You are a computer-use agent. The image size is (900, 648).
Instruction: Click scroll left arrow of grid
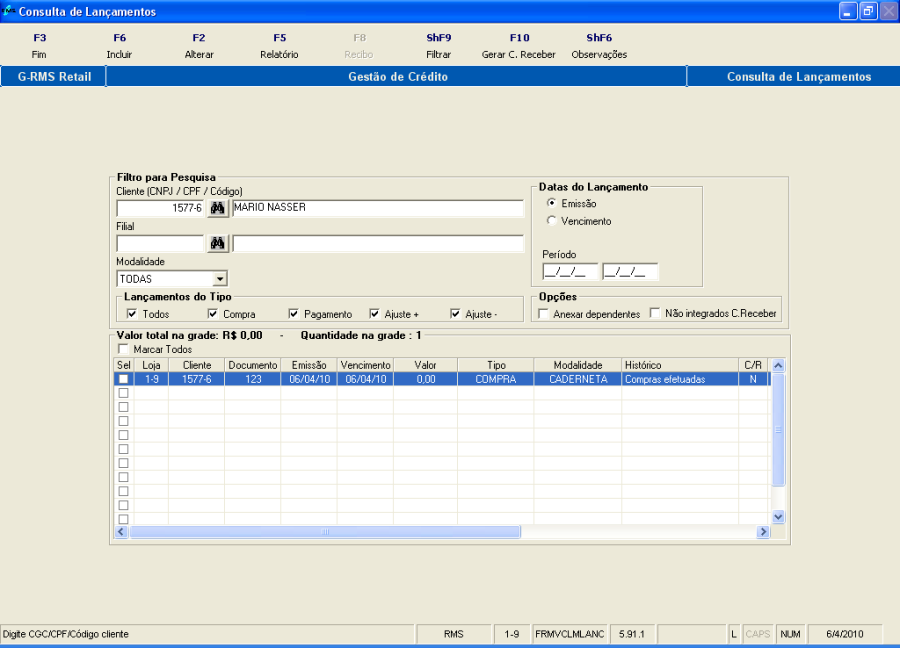coord(121,531)
